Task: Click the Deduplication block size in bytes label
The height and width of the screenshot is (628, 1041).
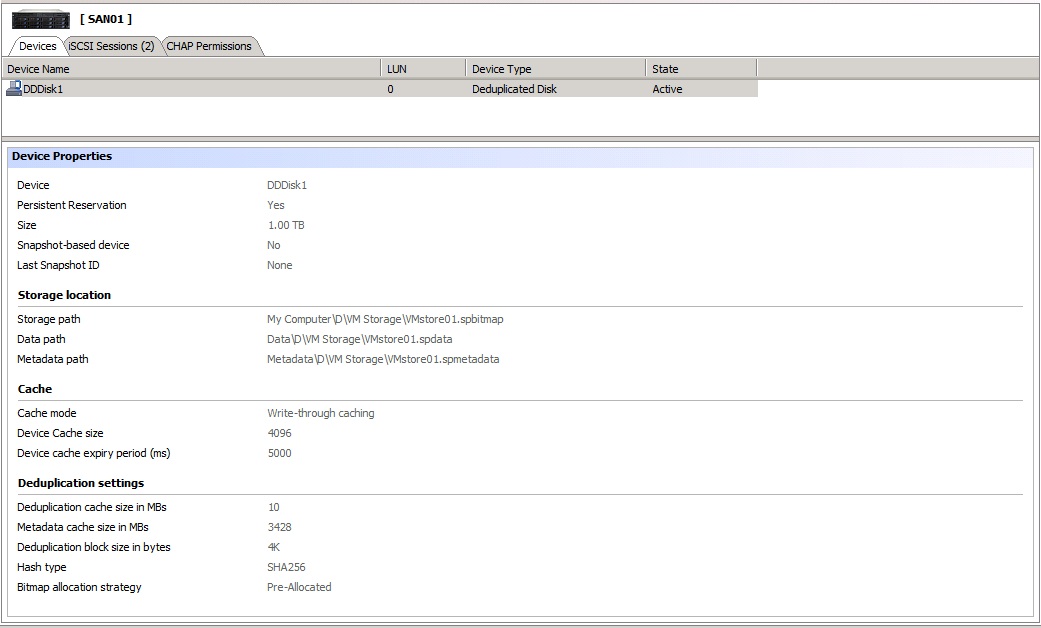Action: 94,547
